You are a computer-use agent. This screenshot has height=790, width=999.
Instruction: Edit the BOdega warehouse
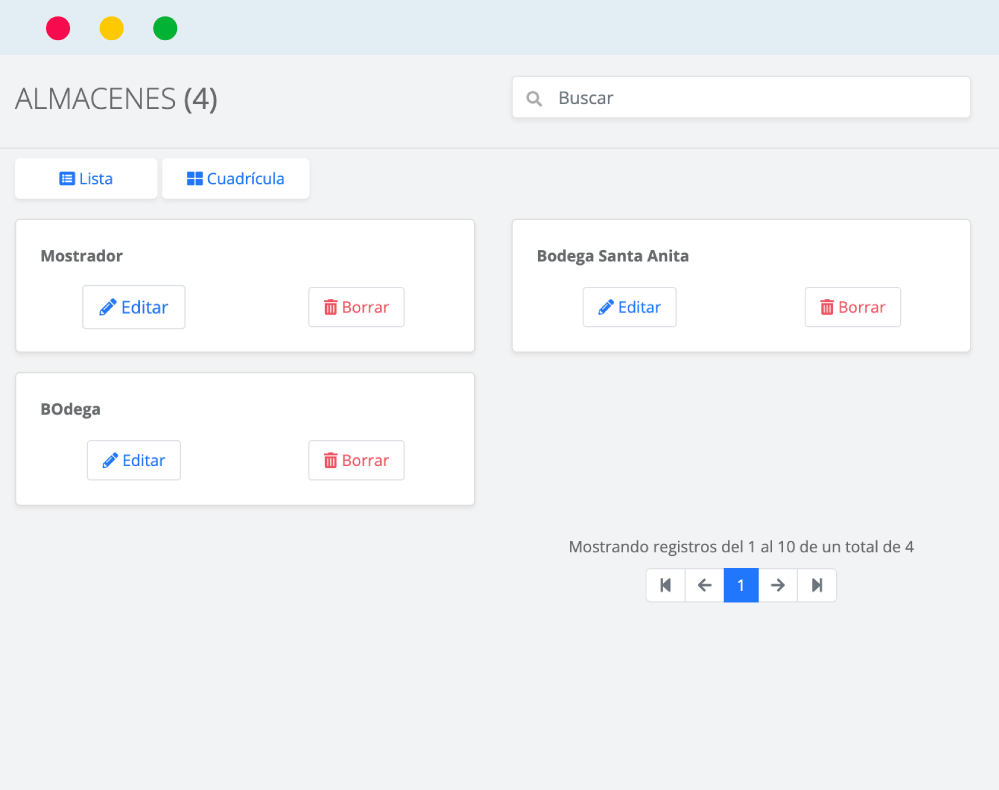(134, 460)
